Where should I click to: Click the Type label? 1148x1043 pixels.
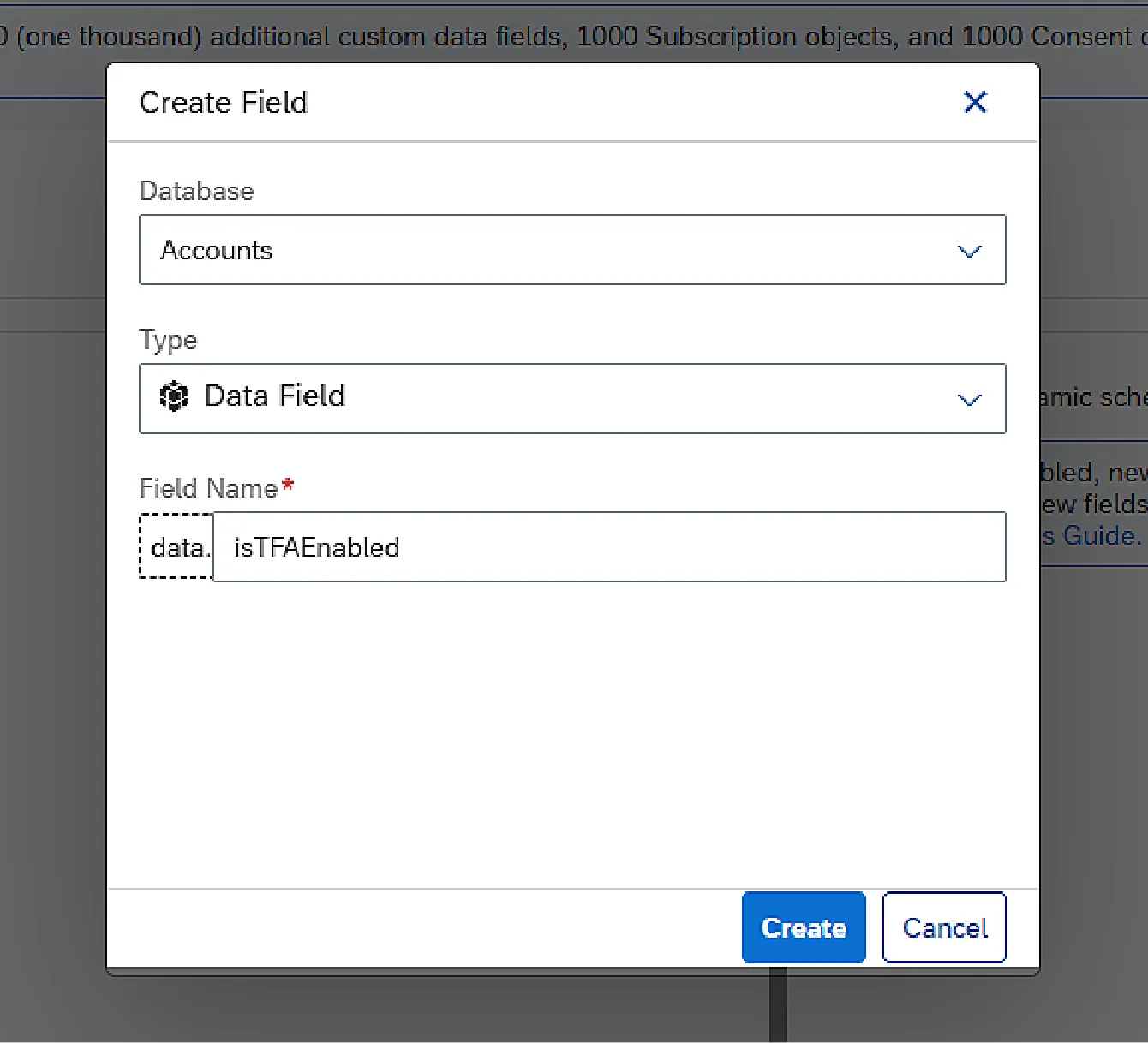click(168, 340)
